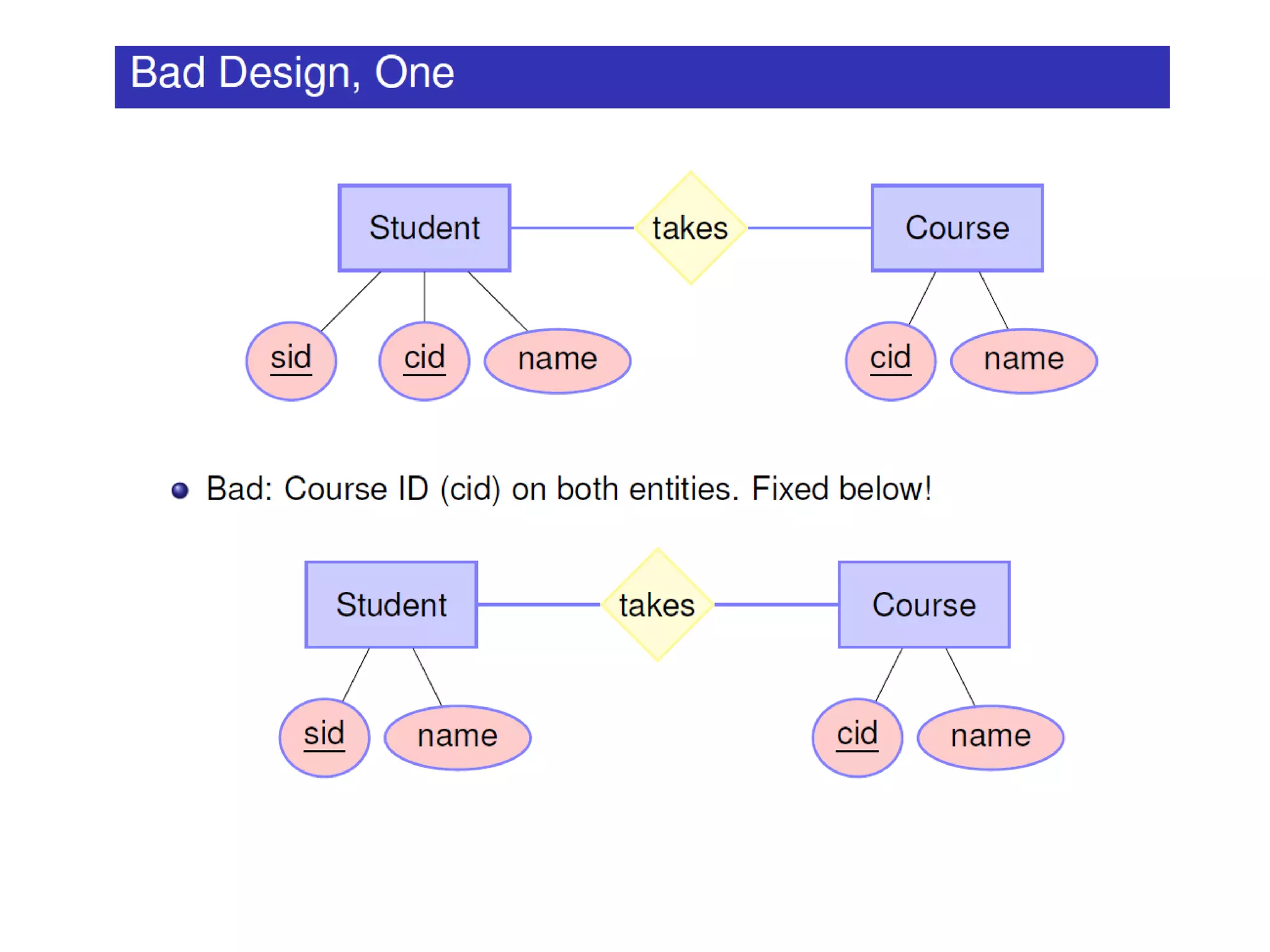
Task: Click line connecting bottom takes to Course
Action: pyautogui.click(x=776, y=604)
